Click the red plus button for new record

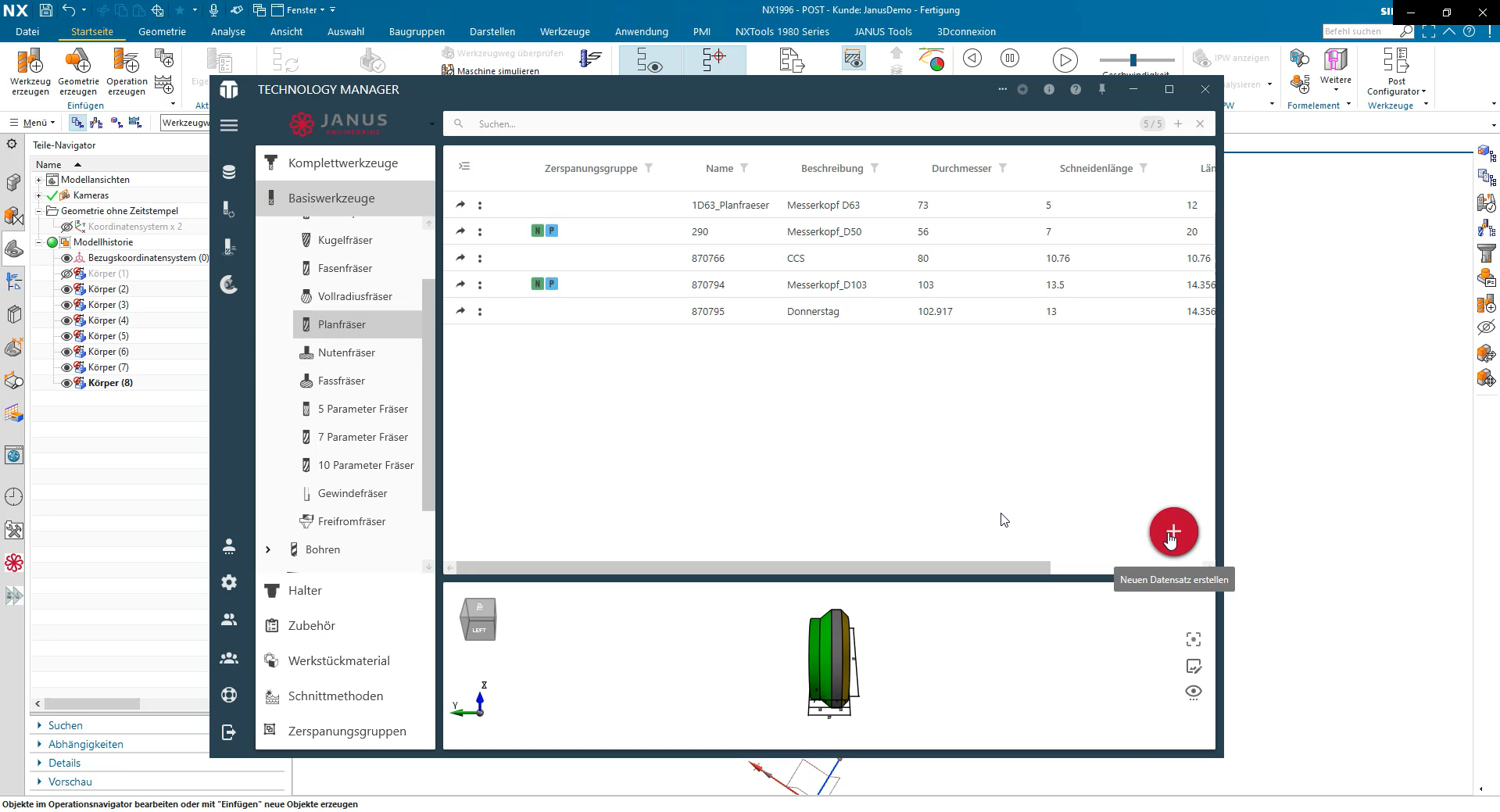[x=1173, y=532]
